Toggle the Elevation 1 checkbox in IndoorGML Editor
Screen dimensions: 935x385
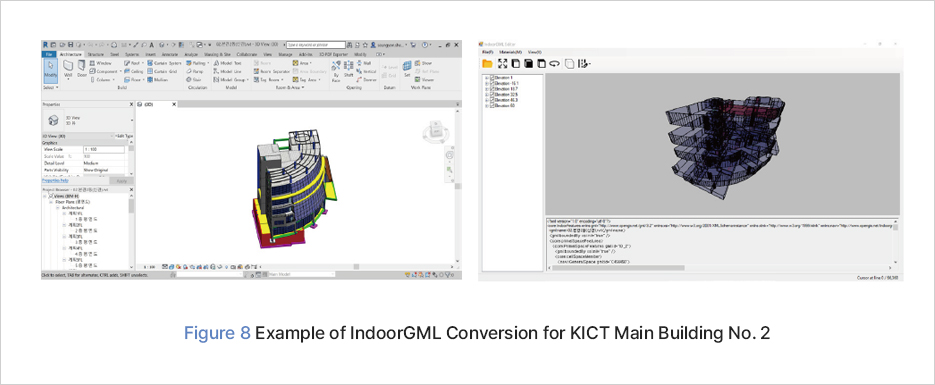pos(492,77)
